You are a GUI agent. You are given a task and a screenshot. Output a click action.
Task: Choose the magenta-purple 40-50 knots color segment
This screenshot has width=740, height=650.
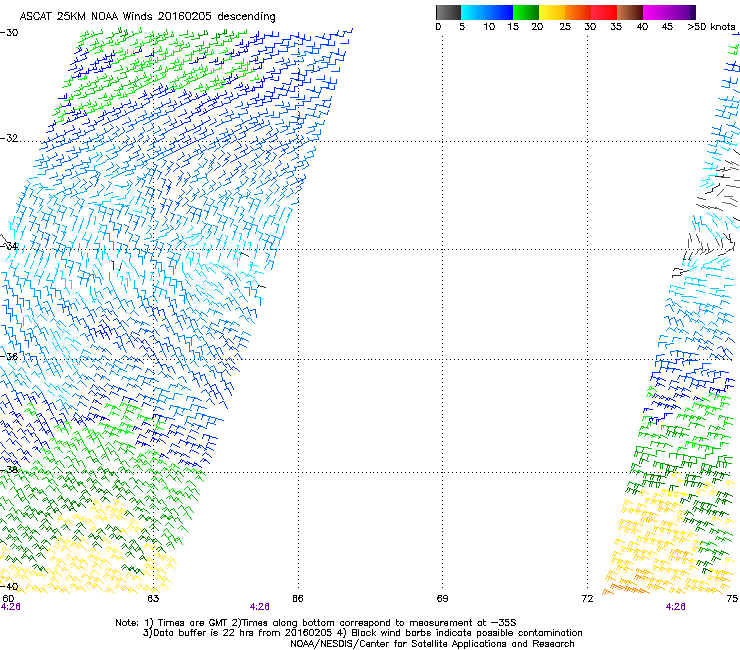pyautogui.click(x=669, y=12)
